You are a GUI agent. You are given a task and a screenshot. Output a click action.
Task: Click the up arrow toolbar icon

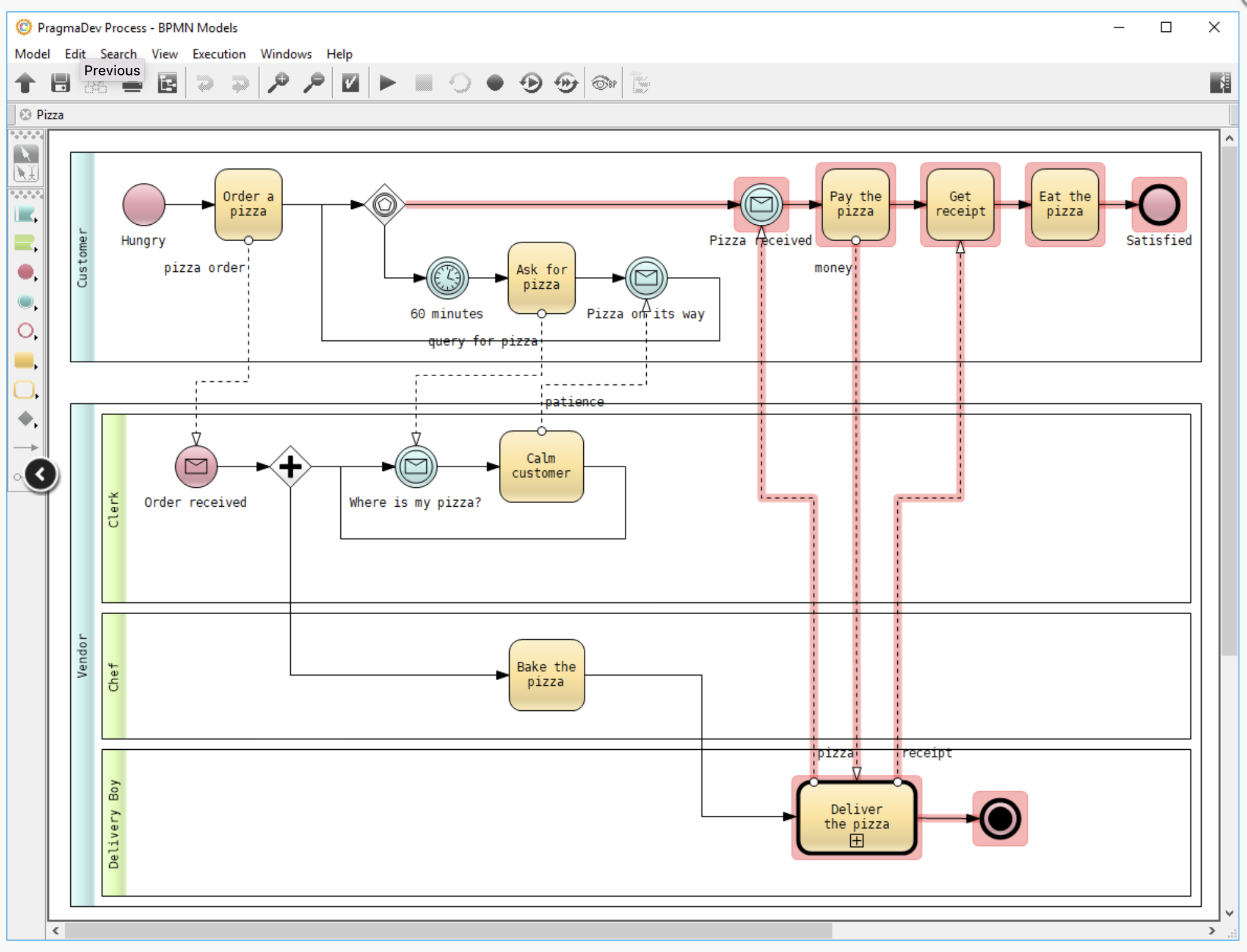(26, 83)
